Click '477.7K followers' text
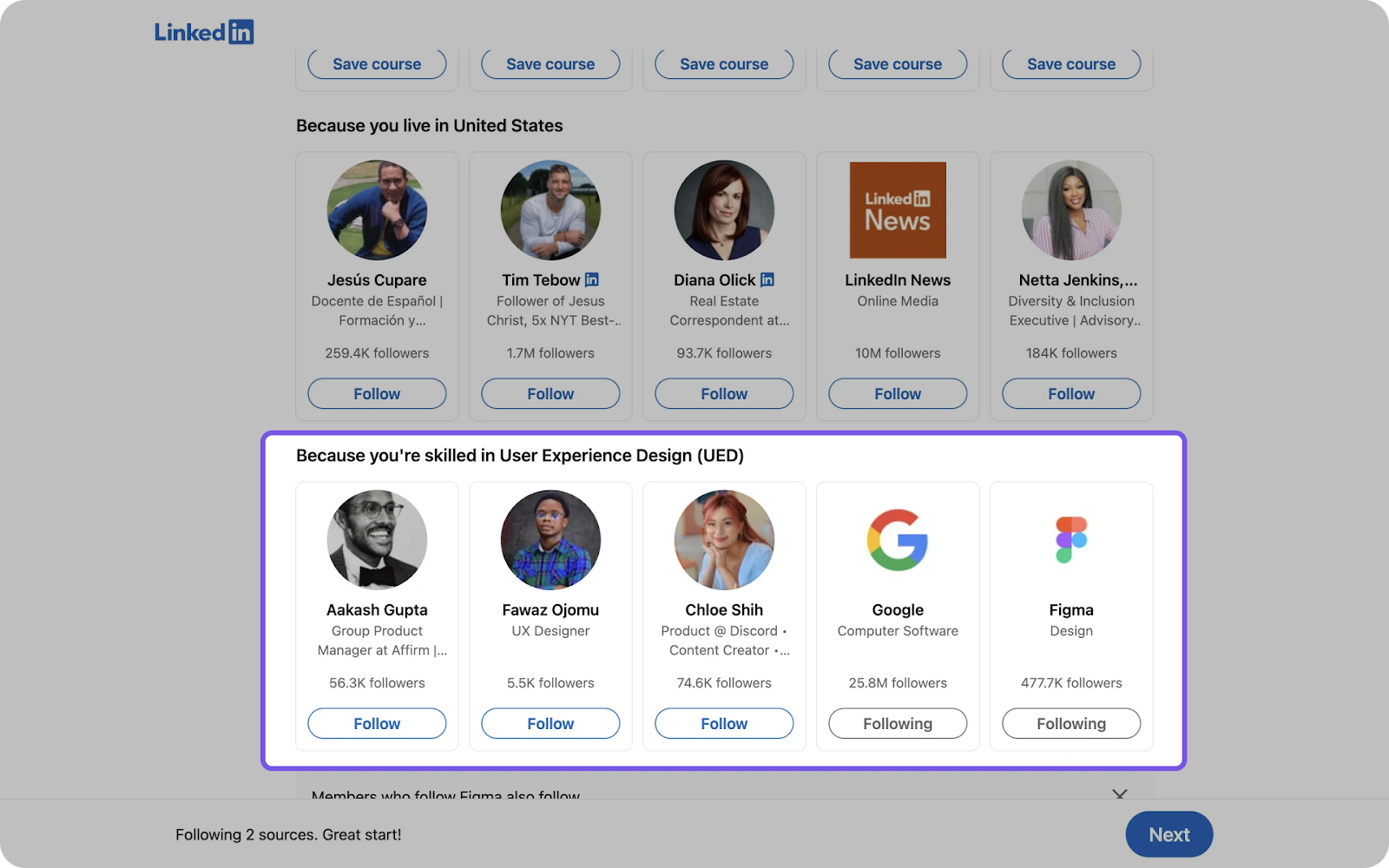Image resolution: width=1389 pixels, height=868 pixels. click(1071, 683)
